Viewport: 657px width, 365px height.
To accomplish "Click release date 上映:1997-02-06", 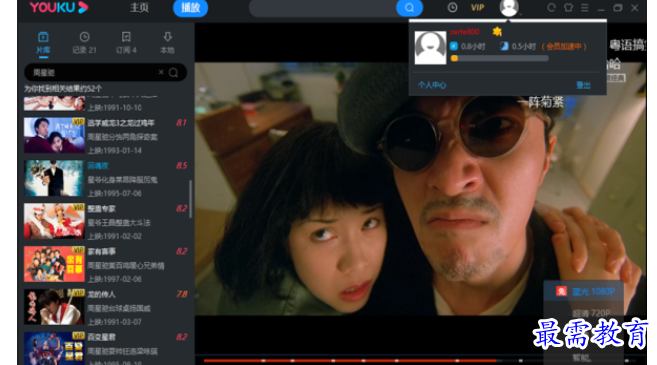I will click(115, 279).
